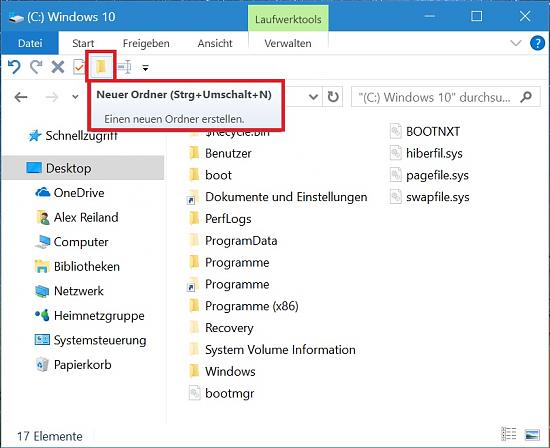The width and height of the screenshot is (550, 448).
Task: Open the quick access toolbar customize dropdown
Action: 145,68
